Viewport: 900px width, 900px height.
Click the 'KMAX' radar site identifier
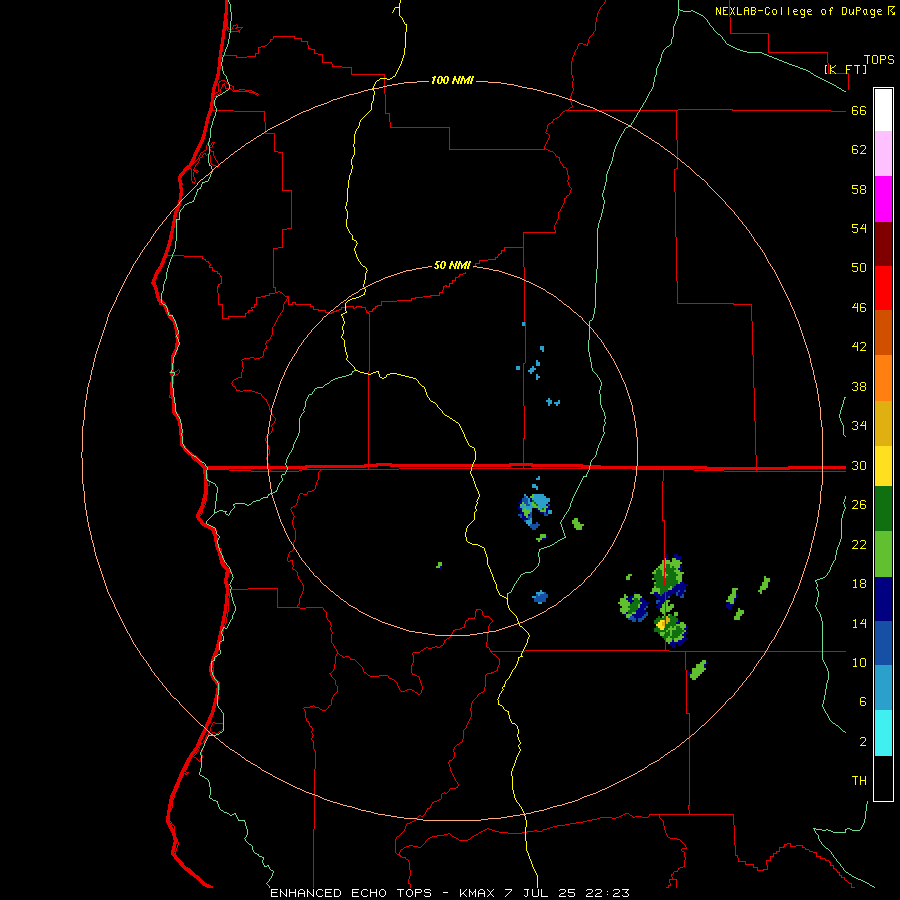(x=479, y=893)
